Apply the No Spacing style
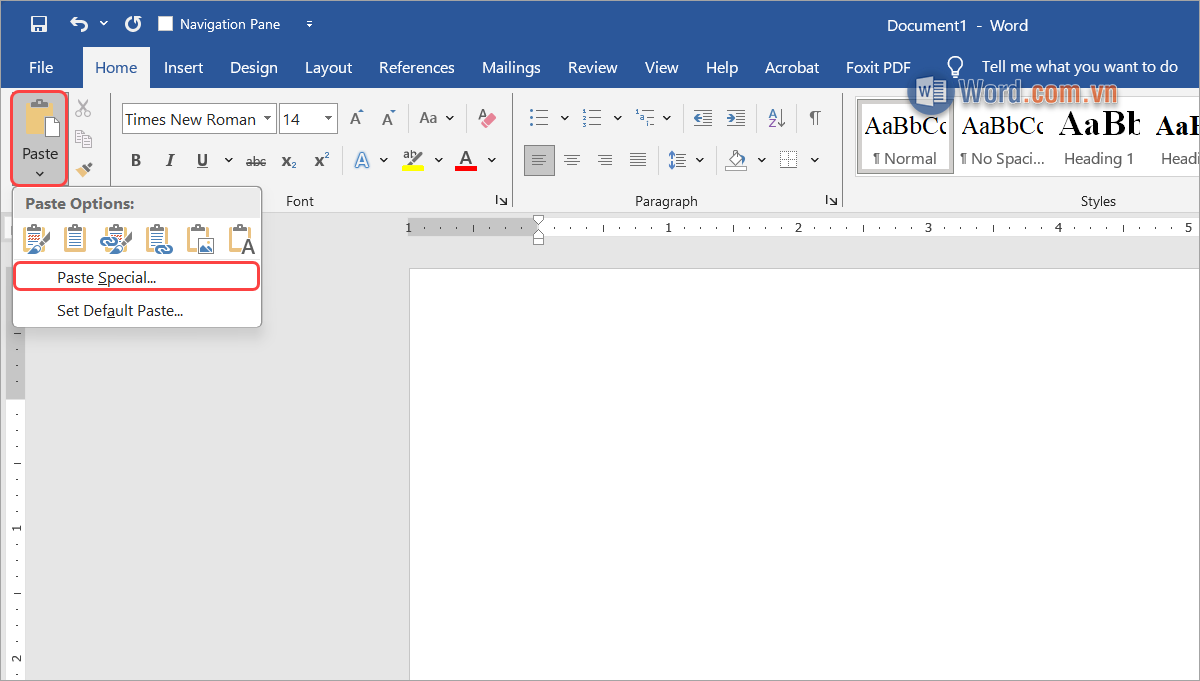This screenshot has width=1200, height=681. pyautogui.click(x=1002, y=139)
